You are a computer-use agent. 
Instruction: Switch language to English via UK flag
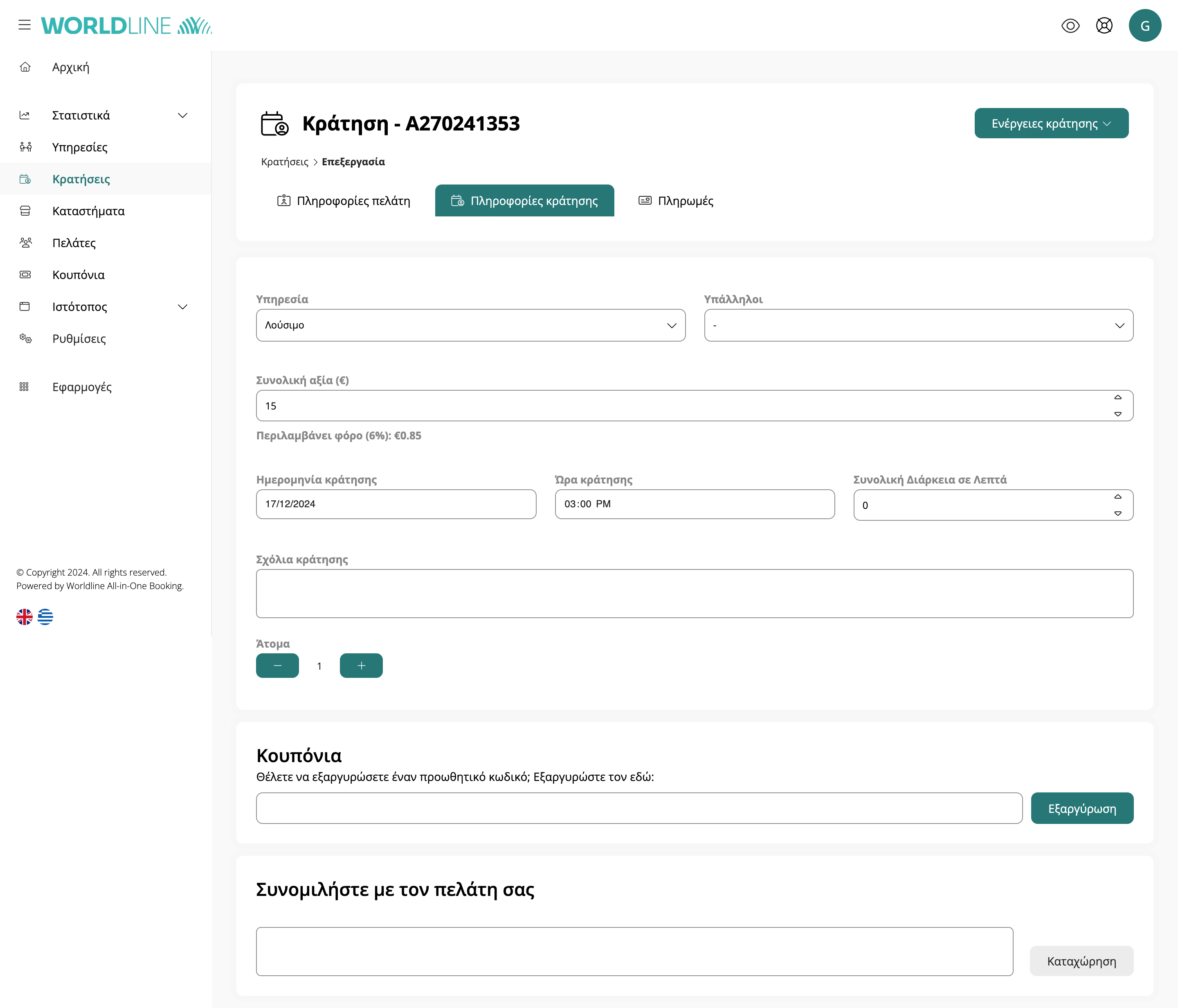pyautogui.click(x=25, y=617)
